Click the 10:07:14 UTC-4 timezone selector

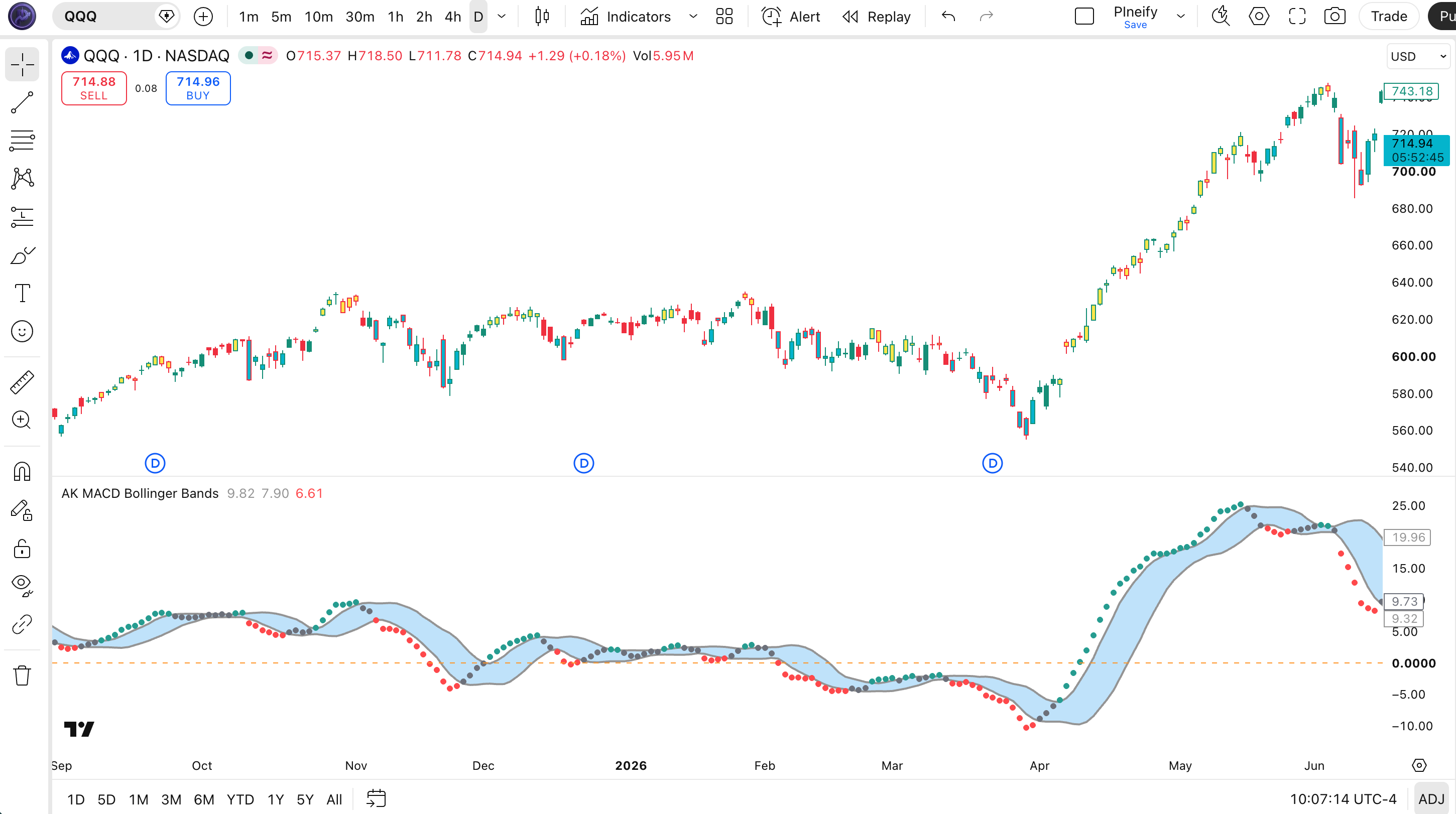[1343, 799]
